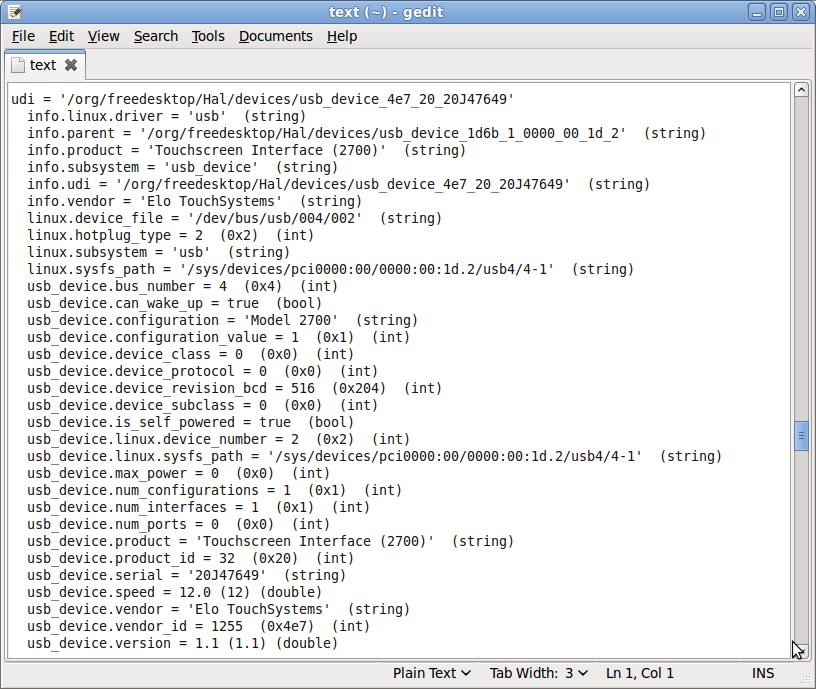Open the View menu
The image size is (816, 689).
104,36
